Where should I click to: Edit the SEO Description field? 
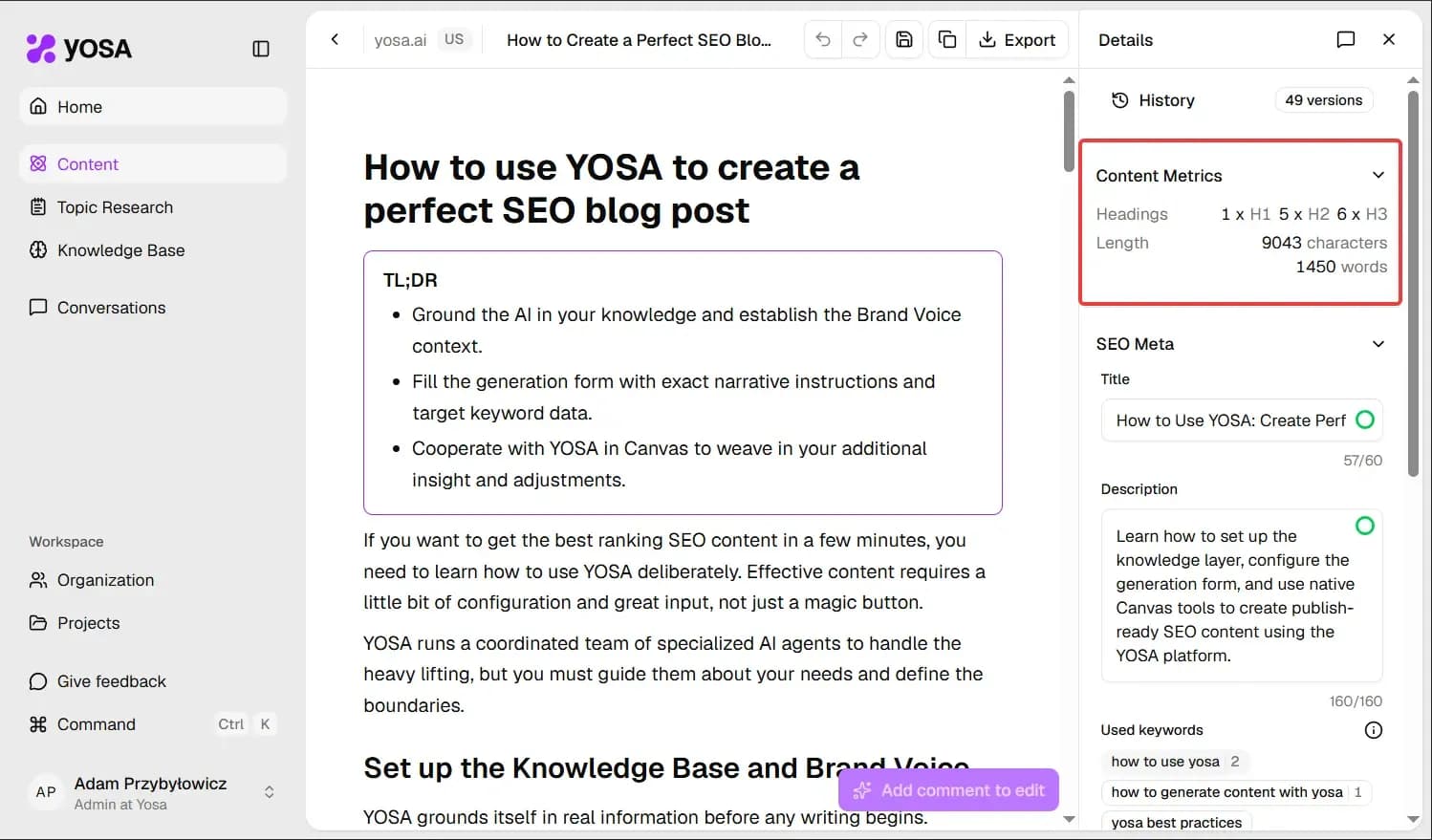coord(1242,595)
